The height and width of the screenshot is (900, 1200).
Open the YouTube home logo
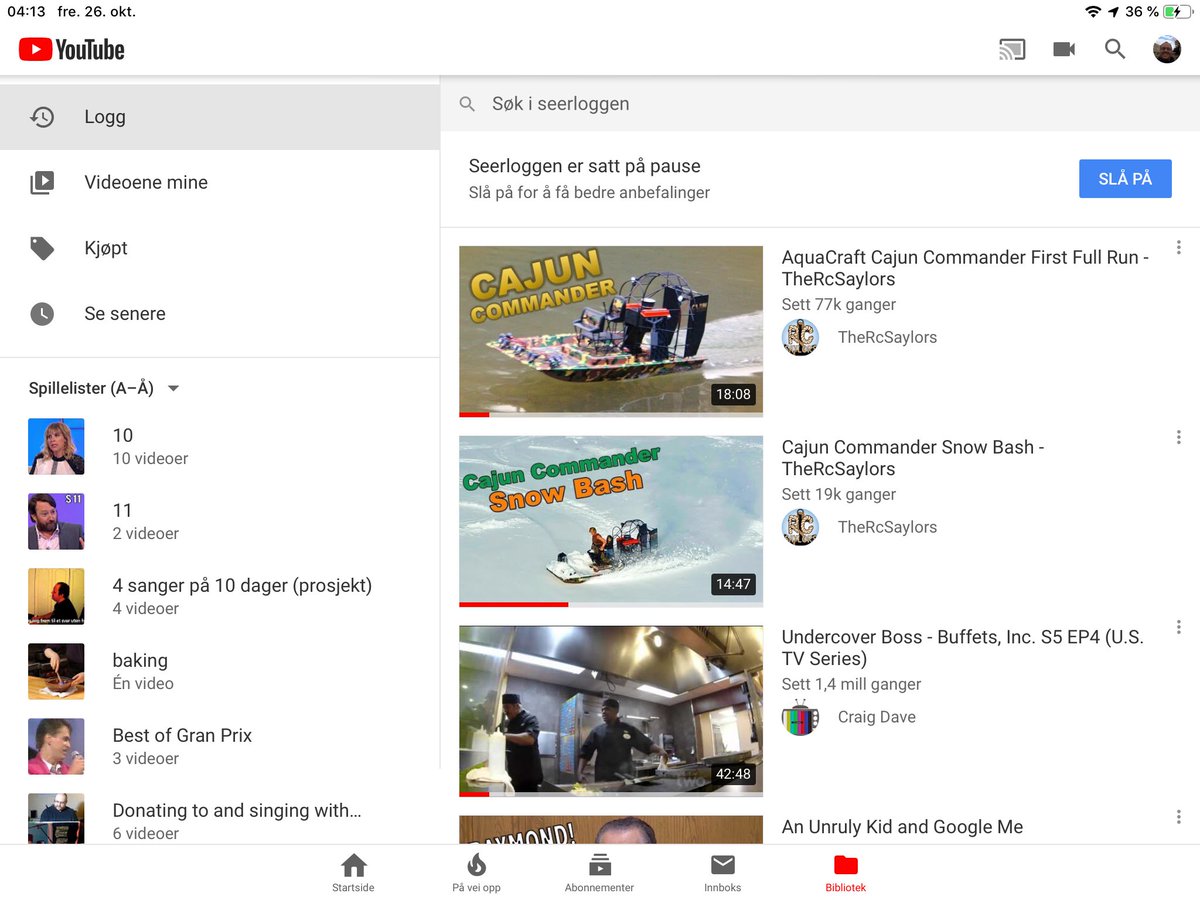[71, 49]
